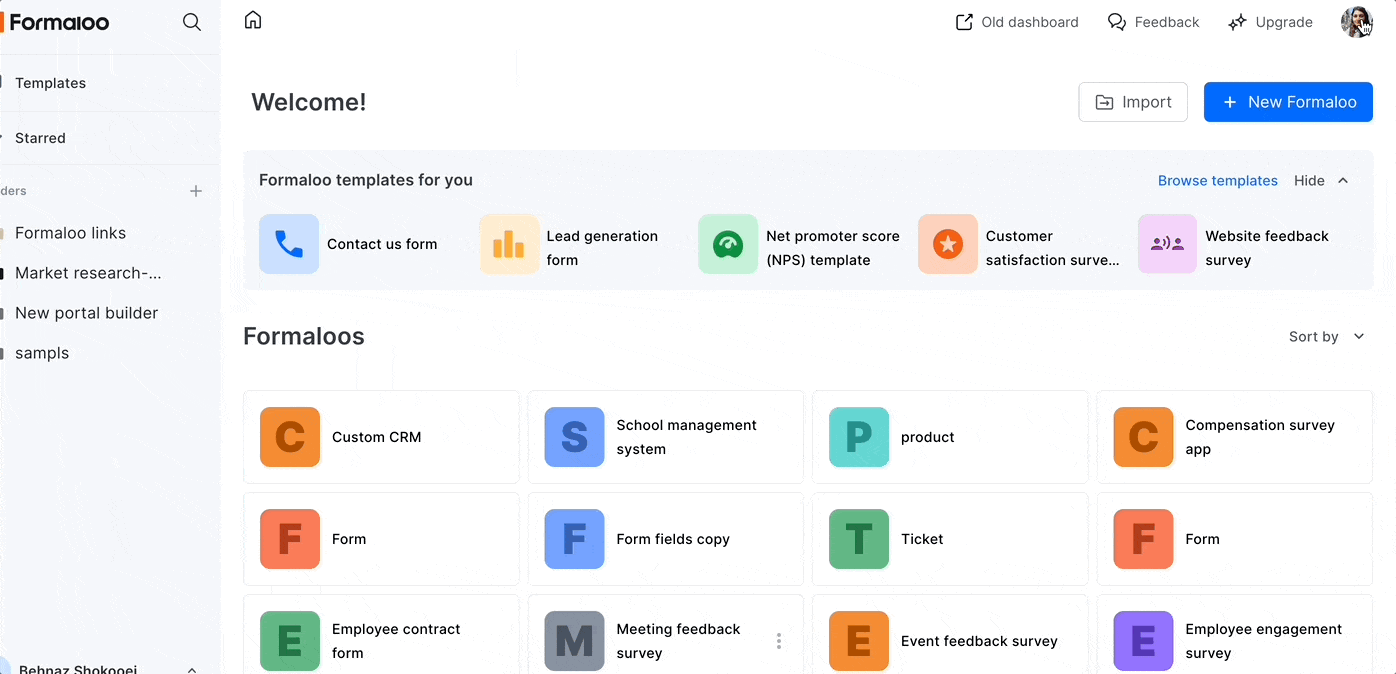Click the Event feedback survey E icon
This screenshot has height=674, width=1396.
pyautogui.click(x=859, y=641)
